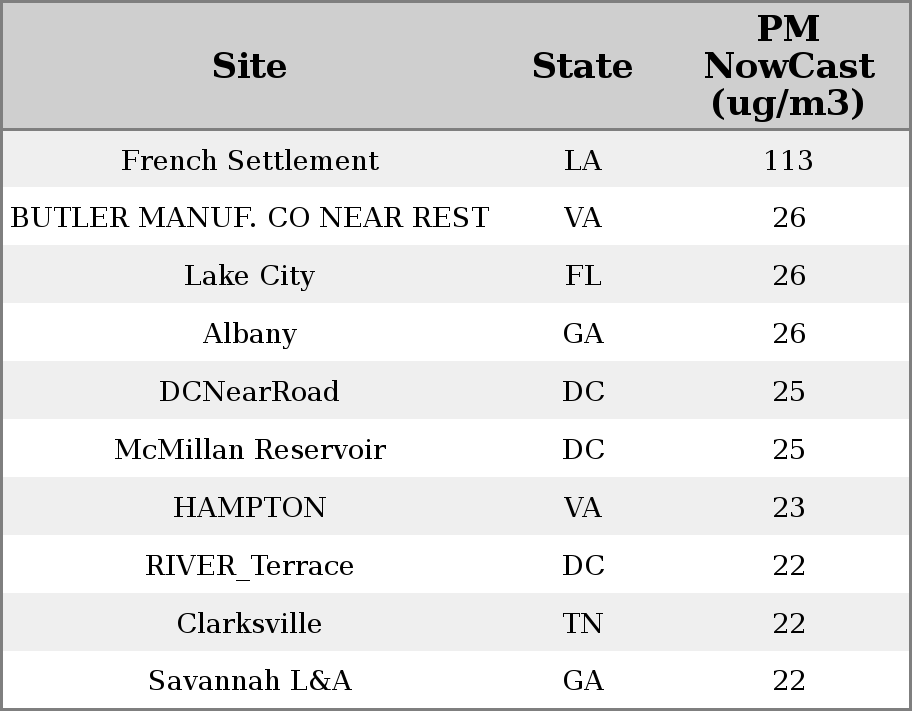
Task: Click the Site column header
Action: point(250,67)
